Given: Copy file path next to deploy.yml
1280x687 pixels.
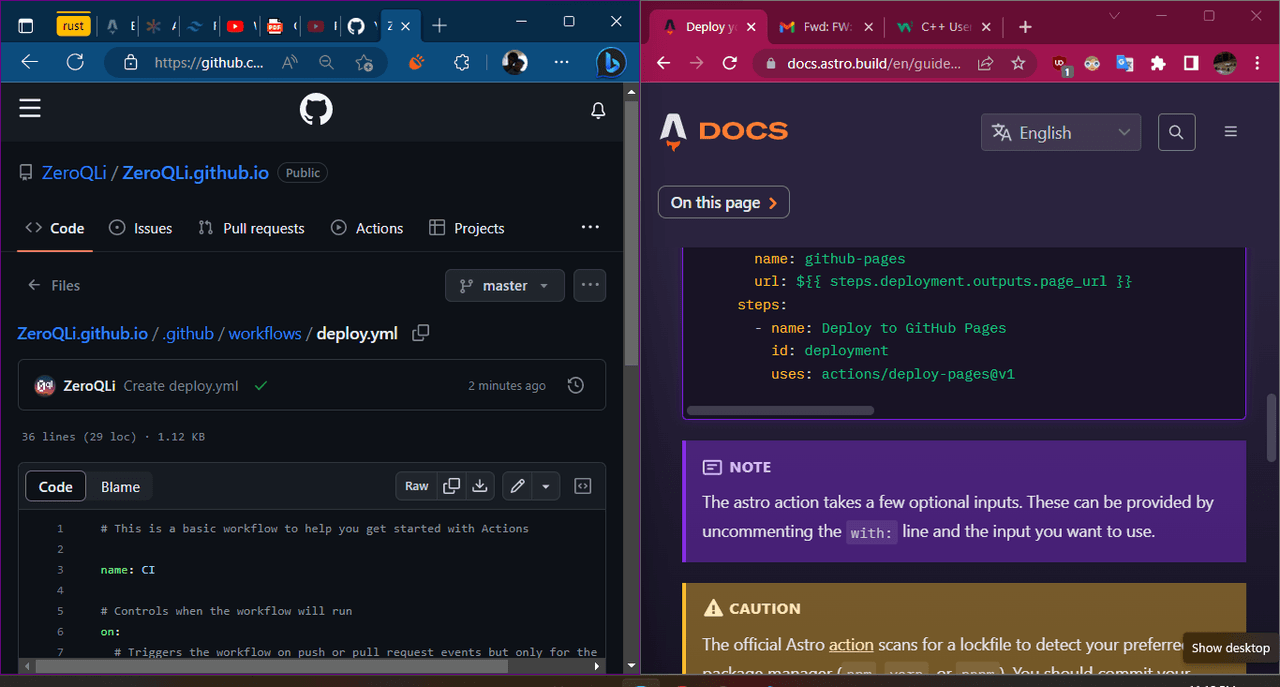Looking at the screenshot, I should coord(421,333).
